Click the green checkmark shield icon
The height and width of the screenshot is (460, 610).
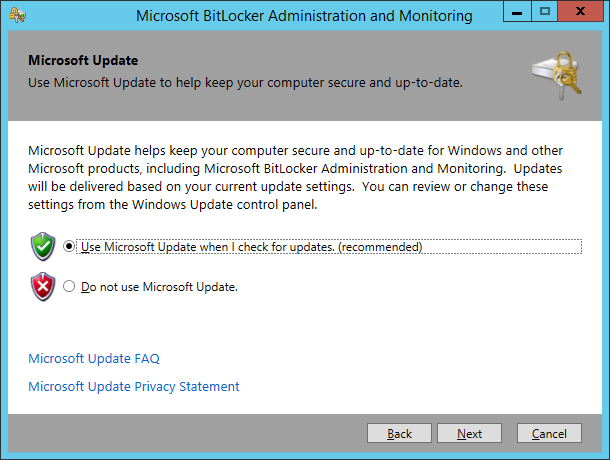pos(43,247)
